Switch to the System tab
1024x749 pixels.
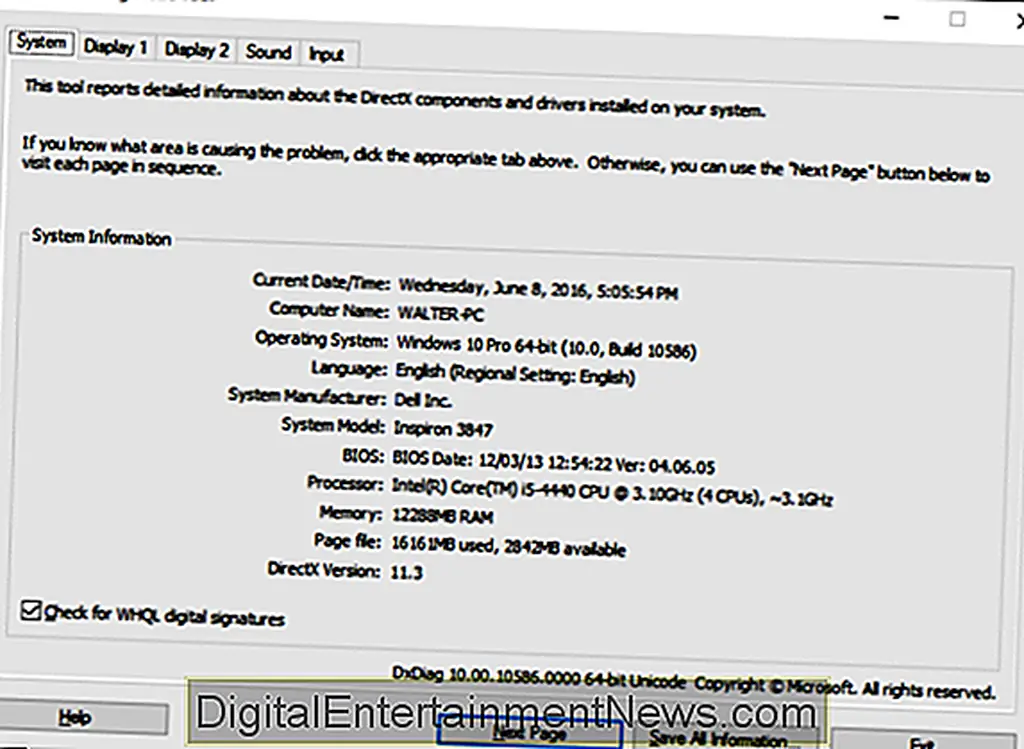40,43
